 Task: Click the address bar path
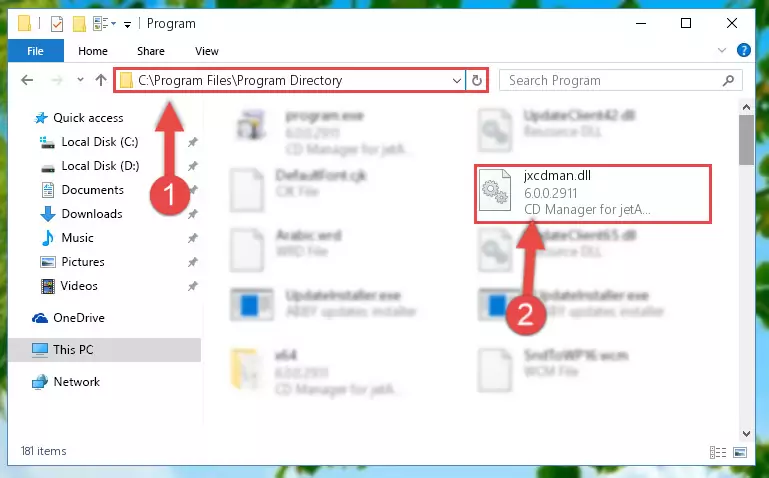click(240, 80)
